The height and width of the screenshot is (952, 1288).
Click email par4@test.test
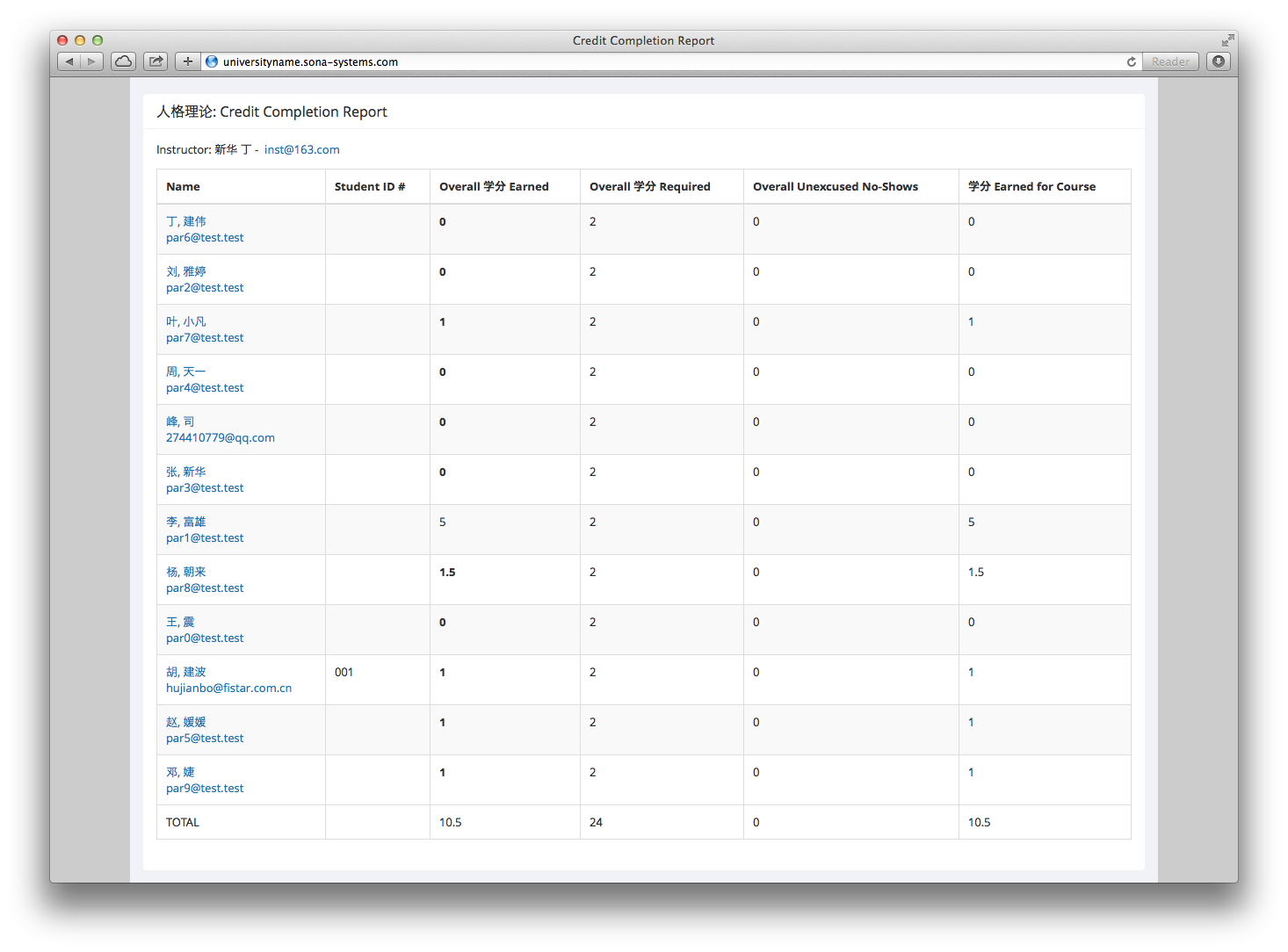tap(205, 387)
